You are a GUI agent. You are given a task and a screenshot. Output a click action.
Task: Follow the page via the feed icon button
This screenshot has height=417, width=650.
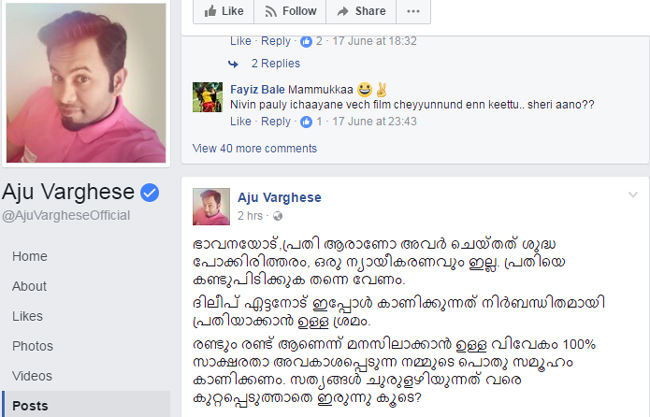click(x=290, y=11)
